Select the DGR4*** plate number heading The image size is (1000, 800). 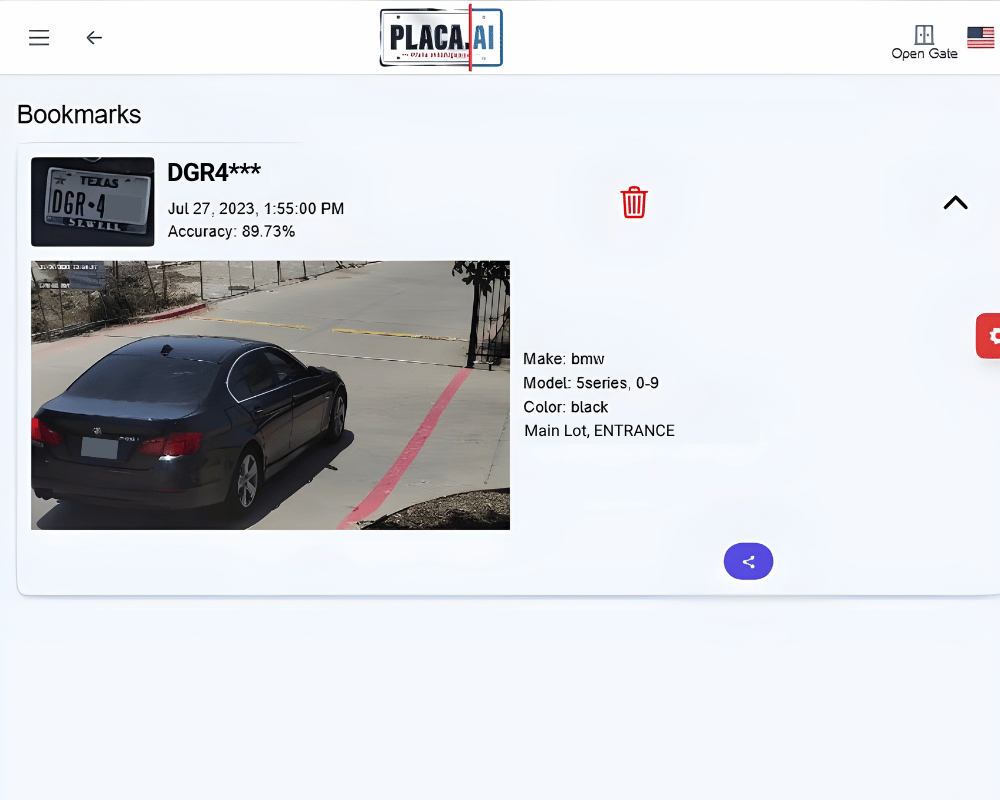coord(214,172)
